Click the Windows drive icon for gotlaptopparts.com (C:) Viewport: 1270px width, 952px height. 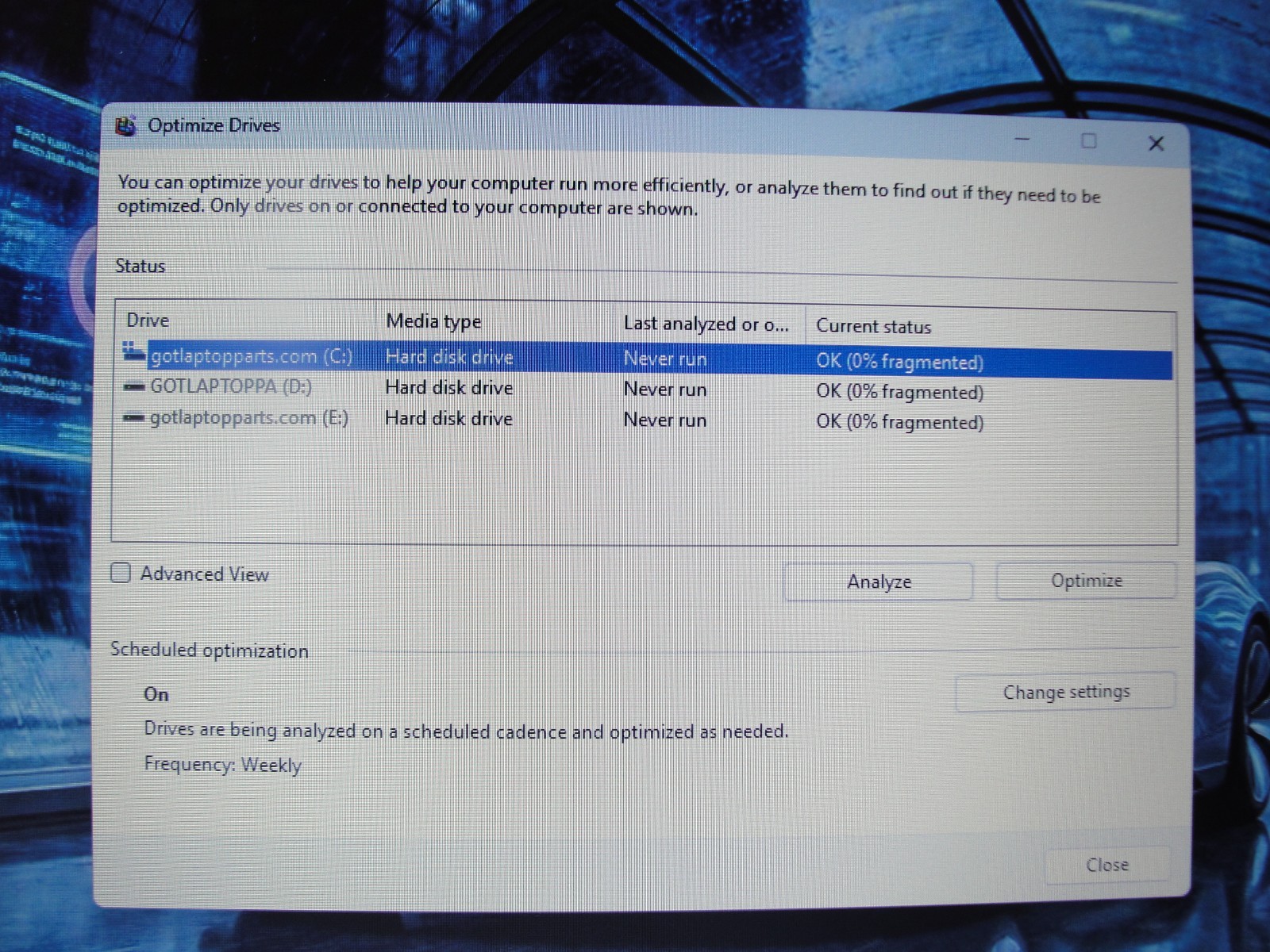tap(134, 351)
